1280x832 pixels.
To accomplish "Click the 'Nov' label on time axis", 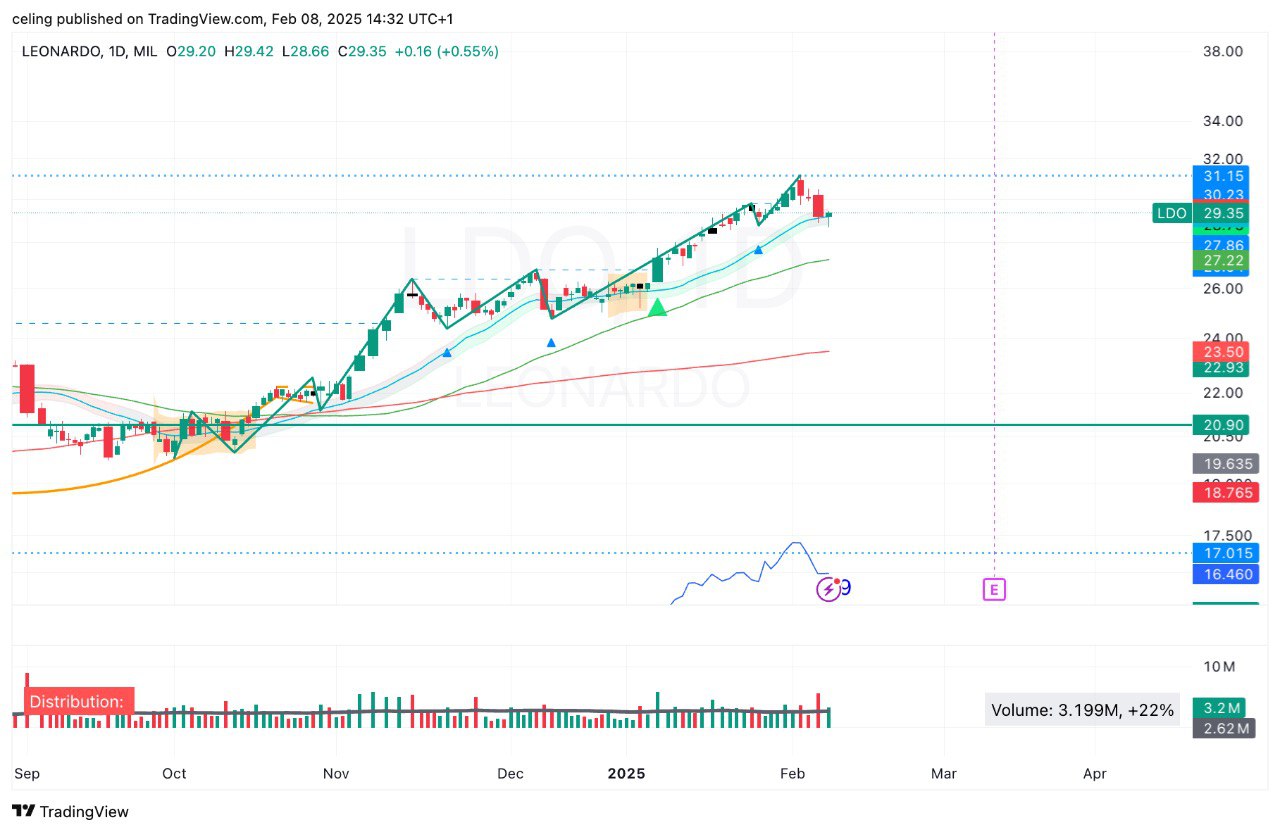I will [336, 773].
